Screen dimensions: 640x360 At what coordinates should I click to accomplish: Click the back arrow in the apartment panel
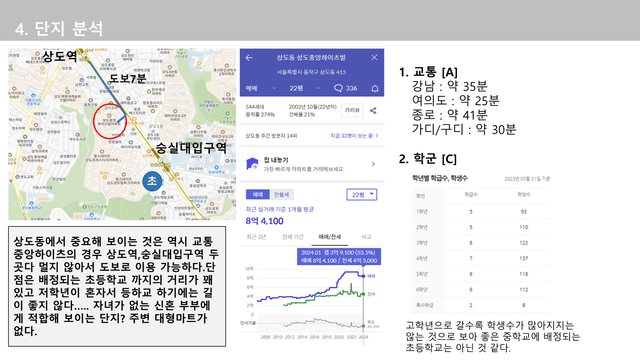[x=249, y=58]
